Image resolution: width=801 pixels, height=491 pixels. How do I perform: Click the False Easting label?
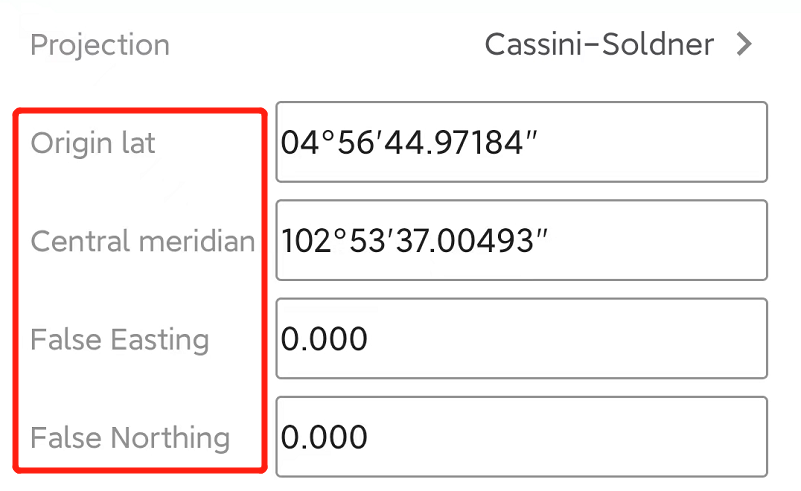tap(120, 339)
